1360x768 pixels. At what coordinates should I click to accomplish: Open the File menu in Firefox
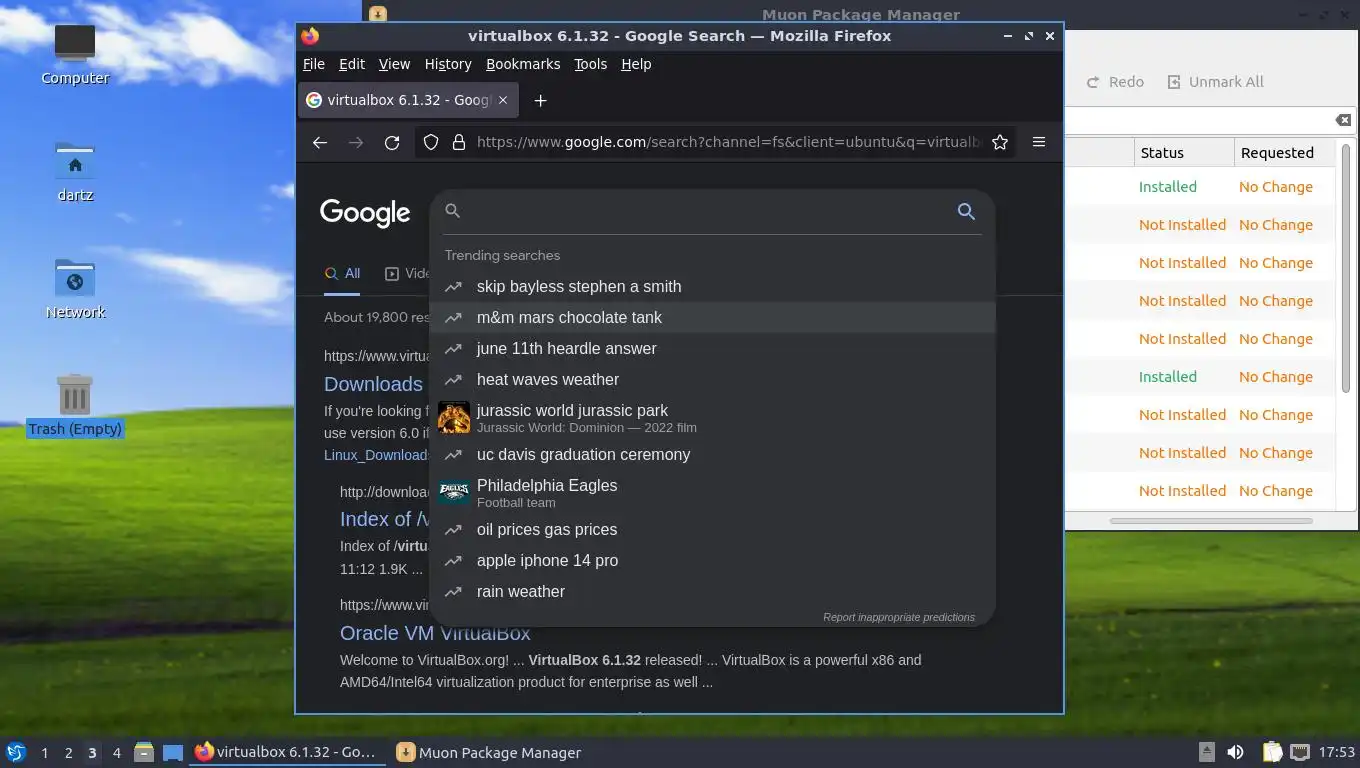tap(314, 64)
